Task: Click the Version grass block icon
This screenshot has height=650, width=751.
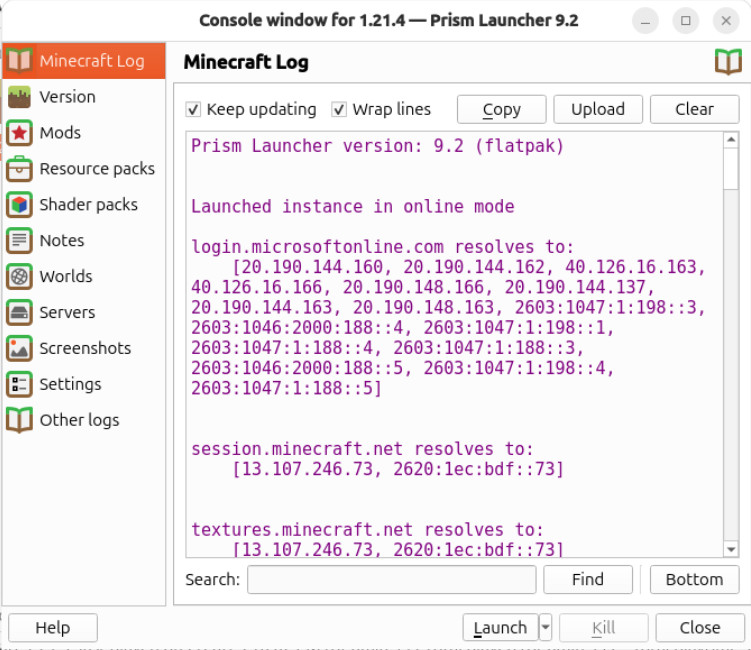Action: (19, 97)
